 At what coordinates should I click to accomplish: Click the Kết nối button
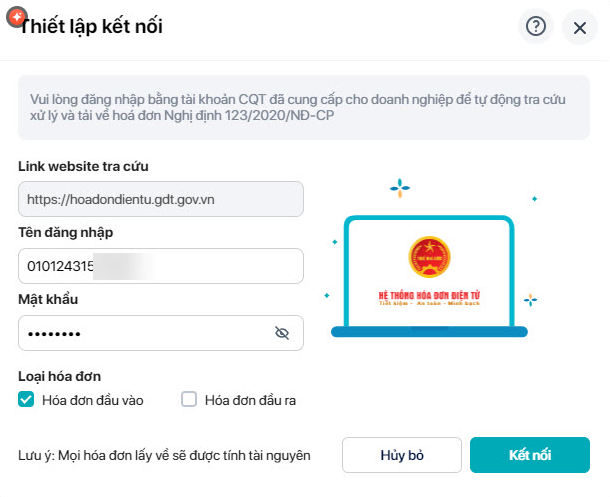[x=530, y=455]
